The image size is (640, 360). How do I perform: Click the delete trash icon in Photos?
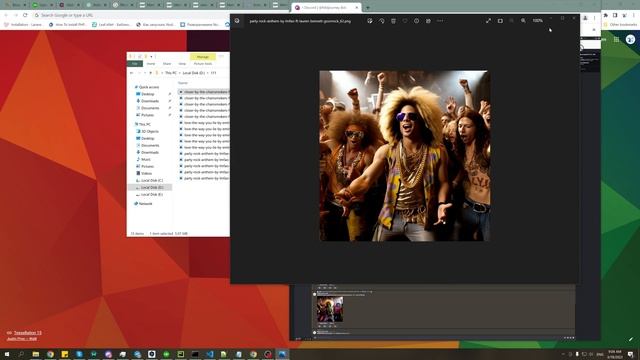(x=393, y=21)
